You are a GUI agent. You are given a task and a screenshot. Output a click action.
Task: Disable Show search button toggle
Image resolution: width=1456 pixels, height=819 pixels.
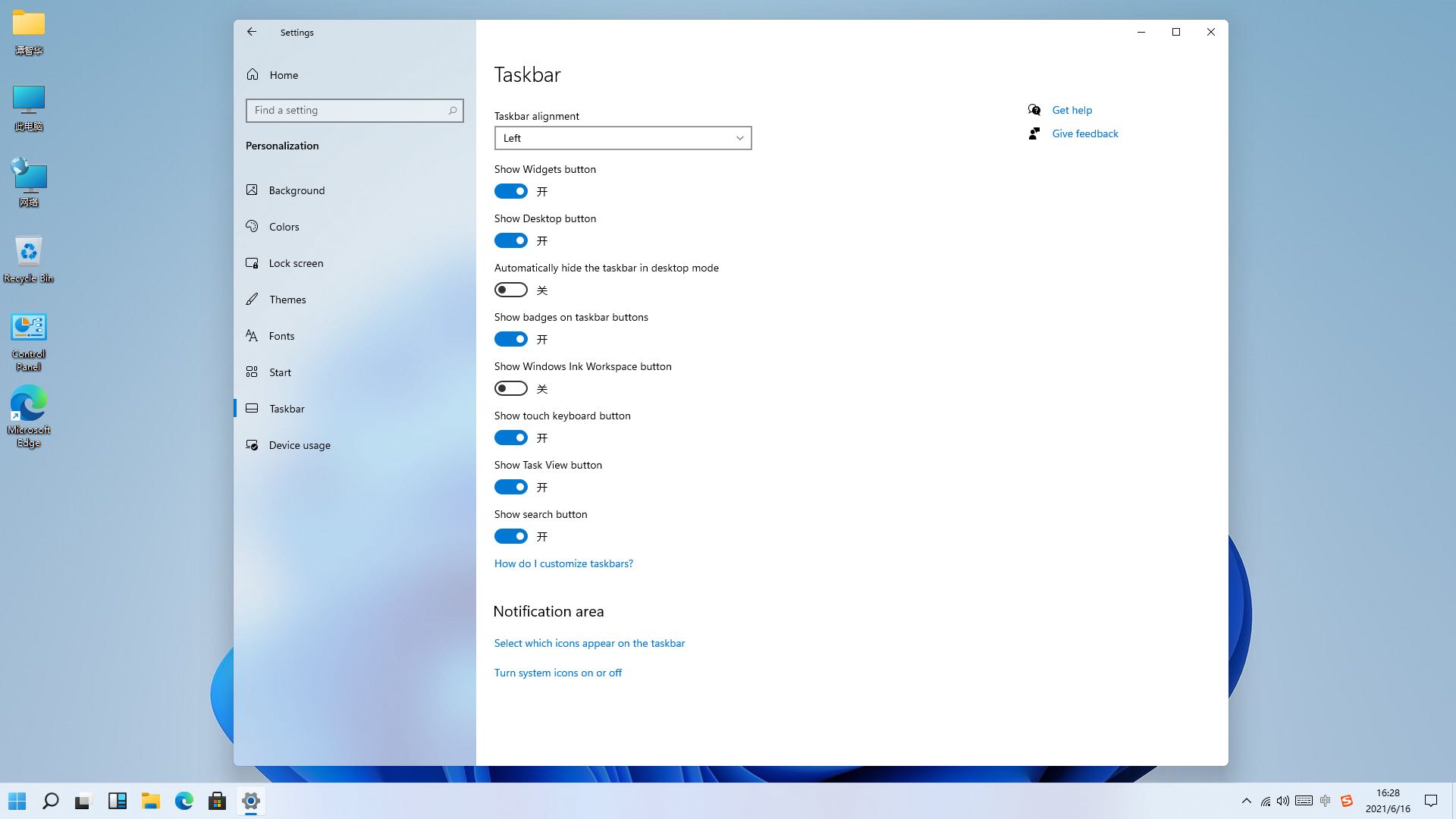(511, 536)
